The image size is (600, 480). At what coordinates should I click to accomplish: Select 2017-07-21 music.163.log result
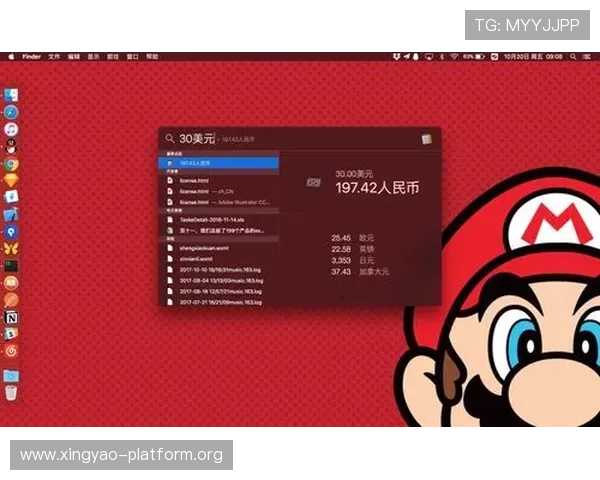coord(218,302)
